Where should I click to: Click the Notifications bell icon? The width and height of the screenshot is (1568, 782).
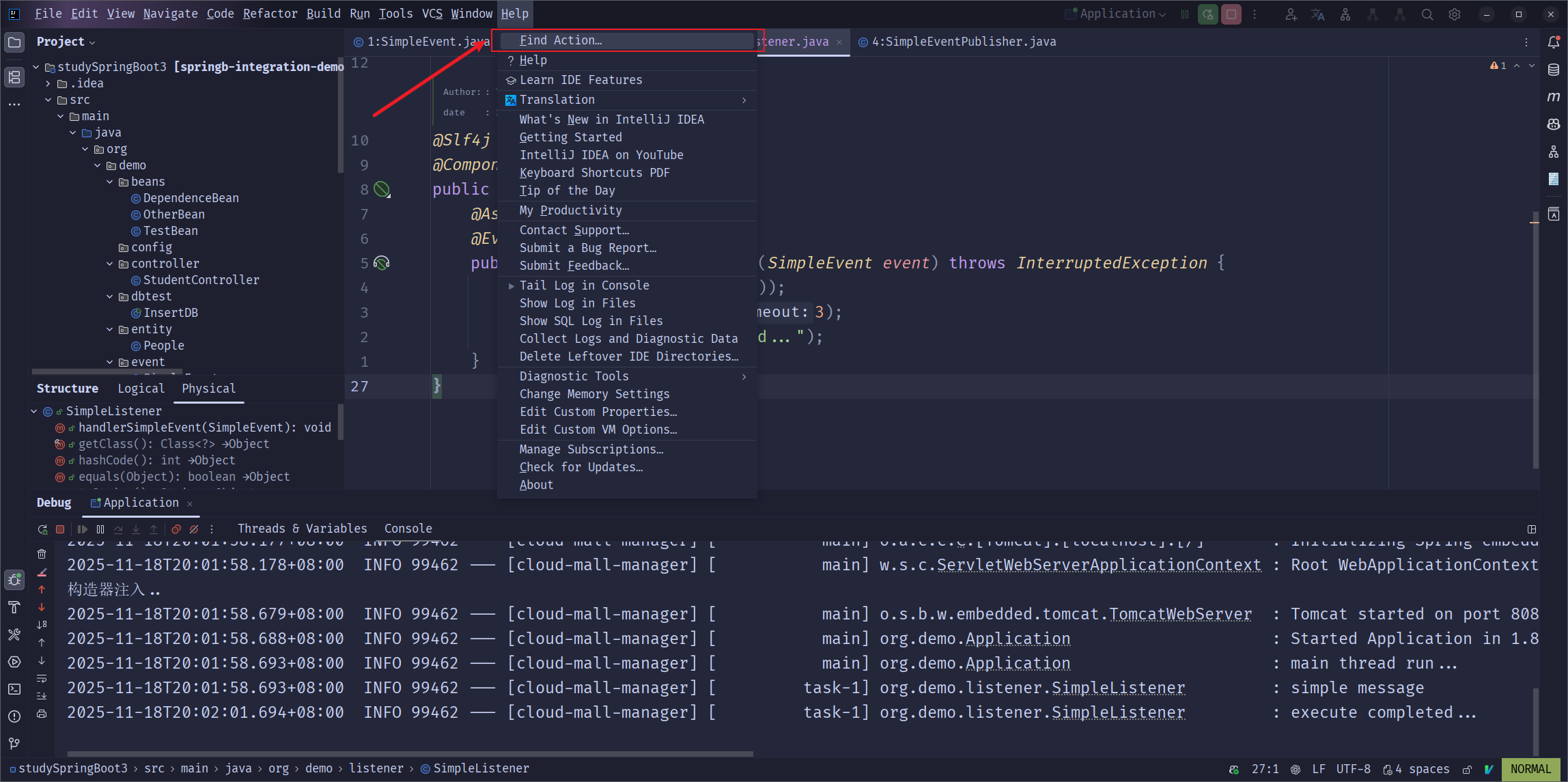[x=1554, y=42]
